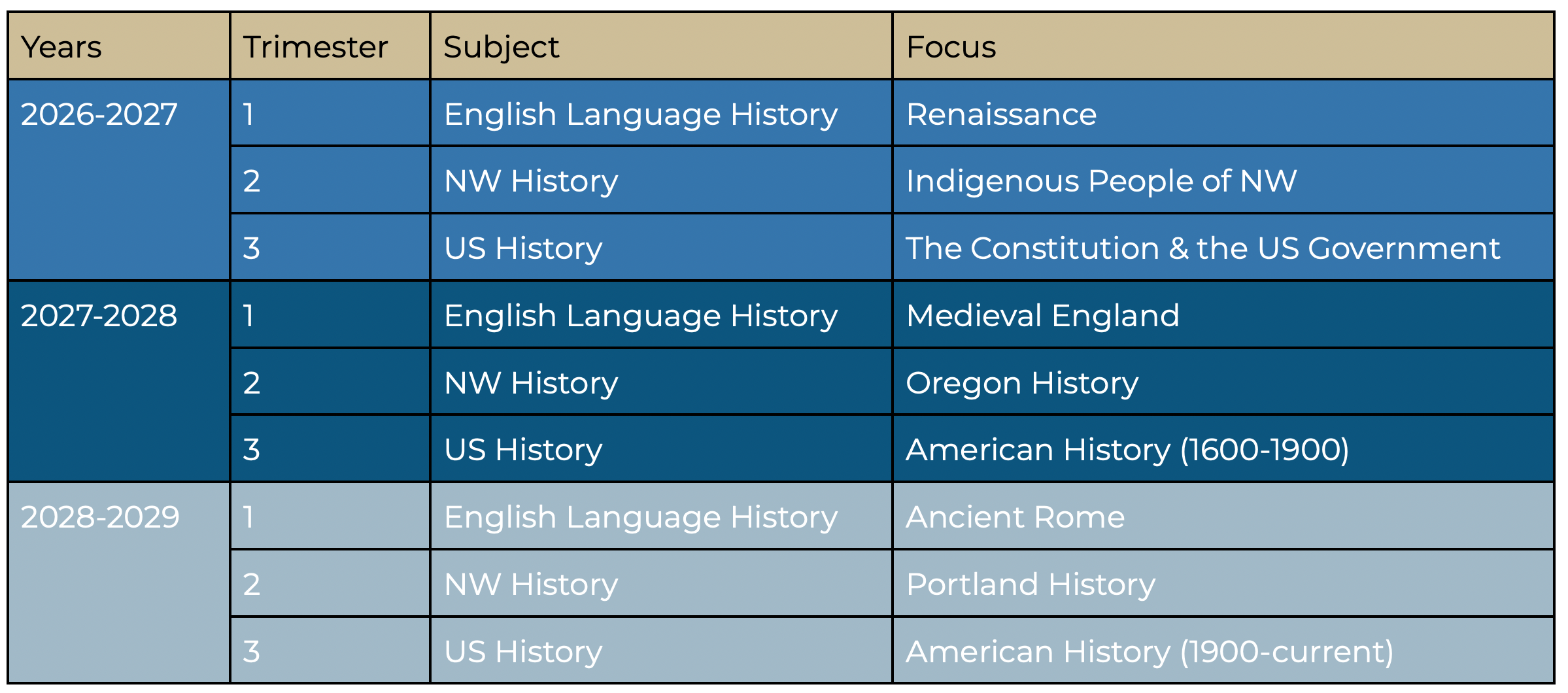This screenshot has height=693, width=1568.
Task: Click the Subject column header
Action: (x=661, y=46)
